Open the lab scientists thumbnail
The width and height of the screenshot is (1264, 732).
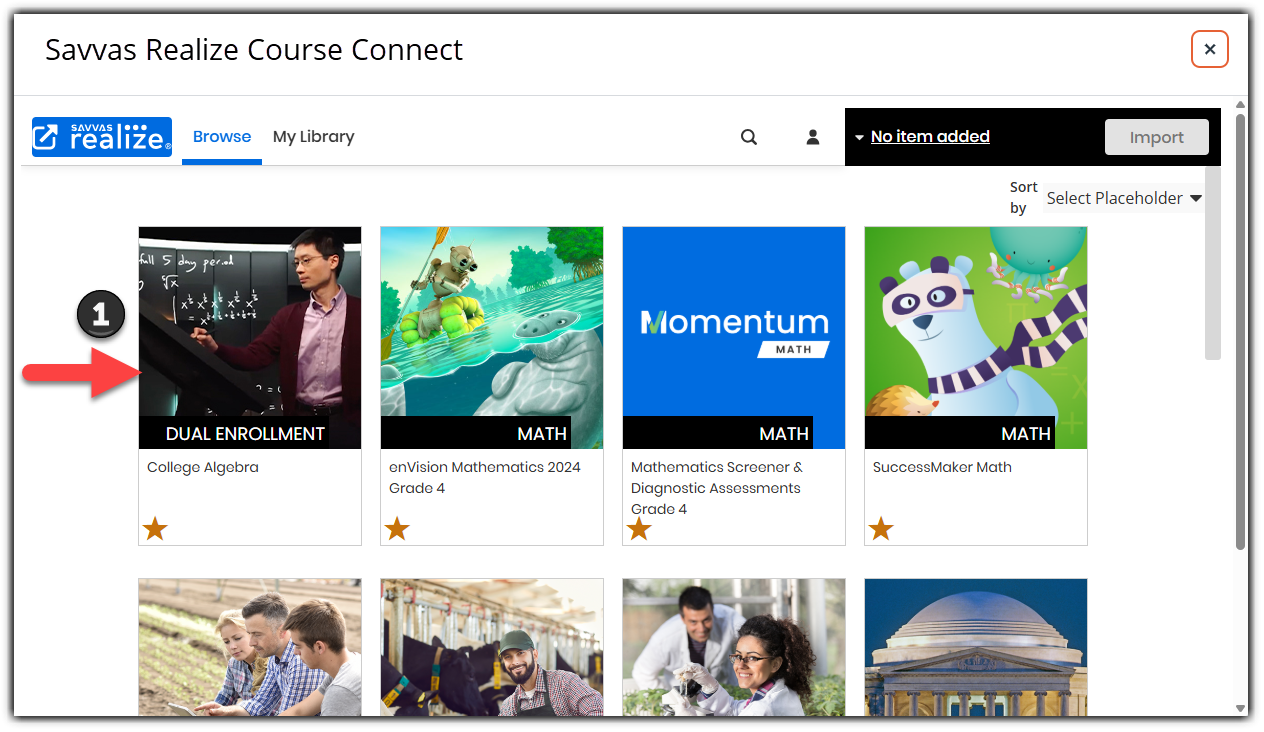pyautogui.click(x=734, y=647)
